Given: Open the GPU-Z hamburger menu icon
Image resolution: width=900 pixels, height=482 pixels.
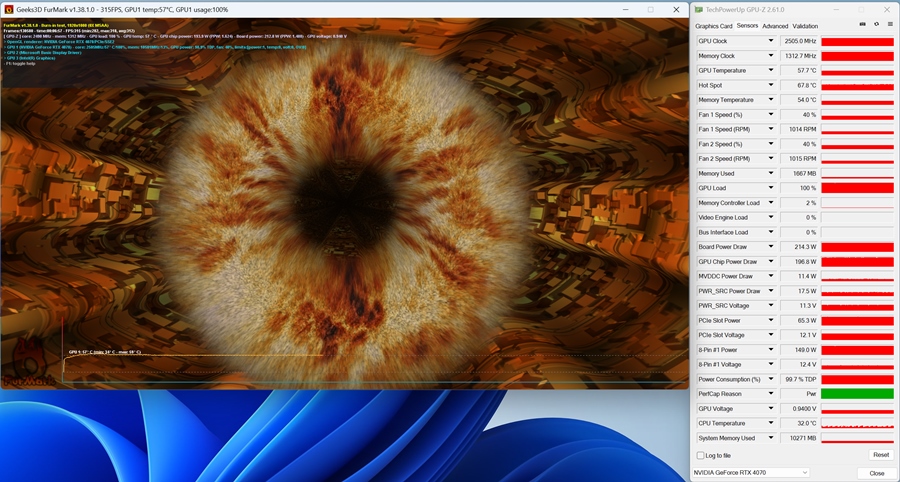Looking at the screenshot, I should click(890, 25).
